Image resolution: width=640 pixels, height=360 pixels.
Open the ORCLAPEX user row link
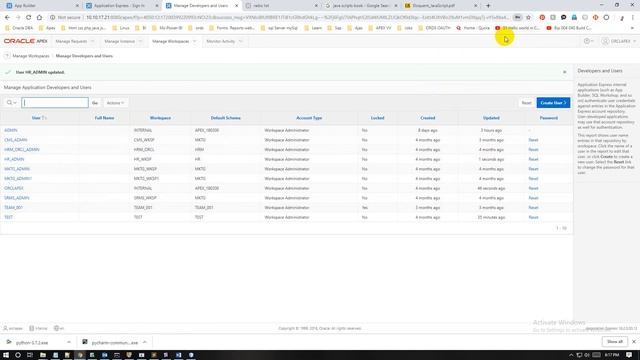pos(14,188)
